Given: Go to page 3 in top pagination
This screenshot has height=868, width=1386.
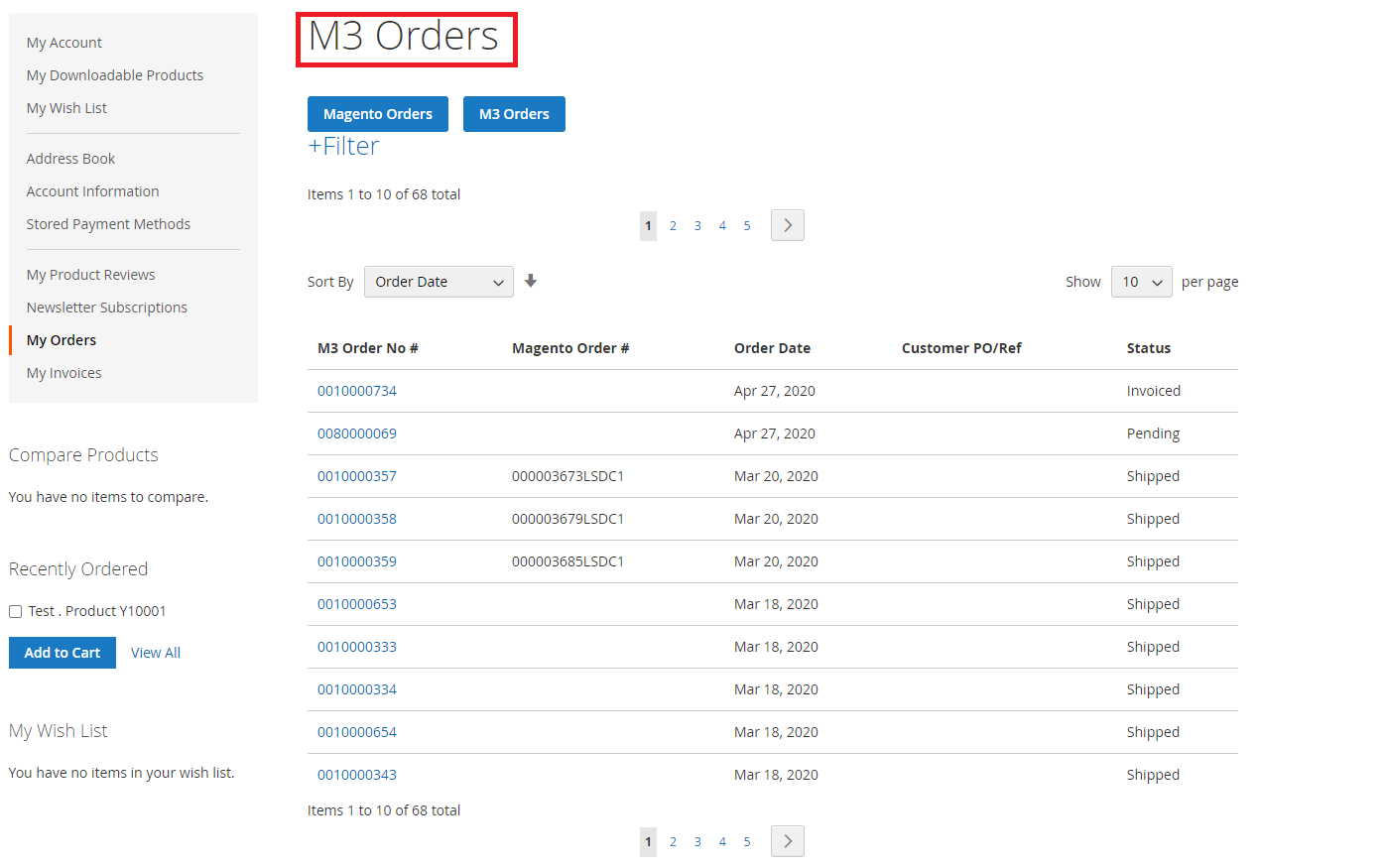Looking at the screenshot, I should pyautogui.click(x=697, y=226).
